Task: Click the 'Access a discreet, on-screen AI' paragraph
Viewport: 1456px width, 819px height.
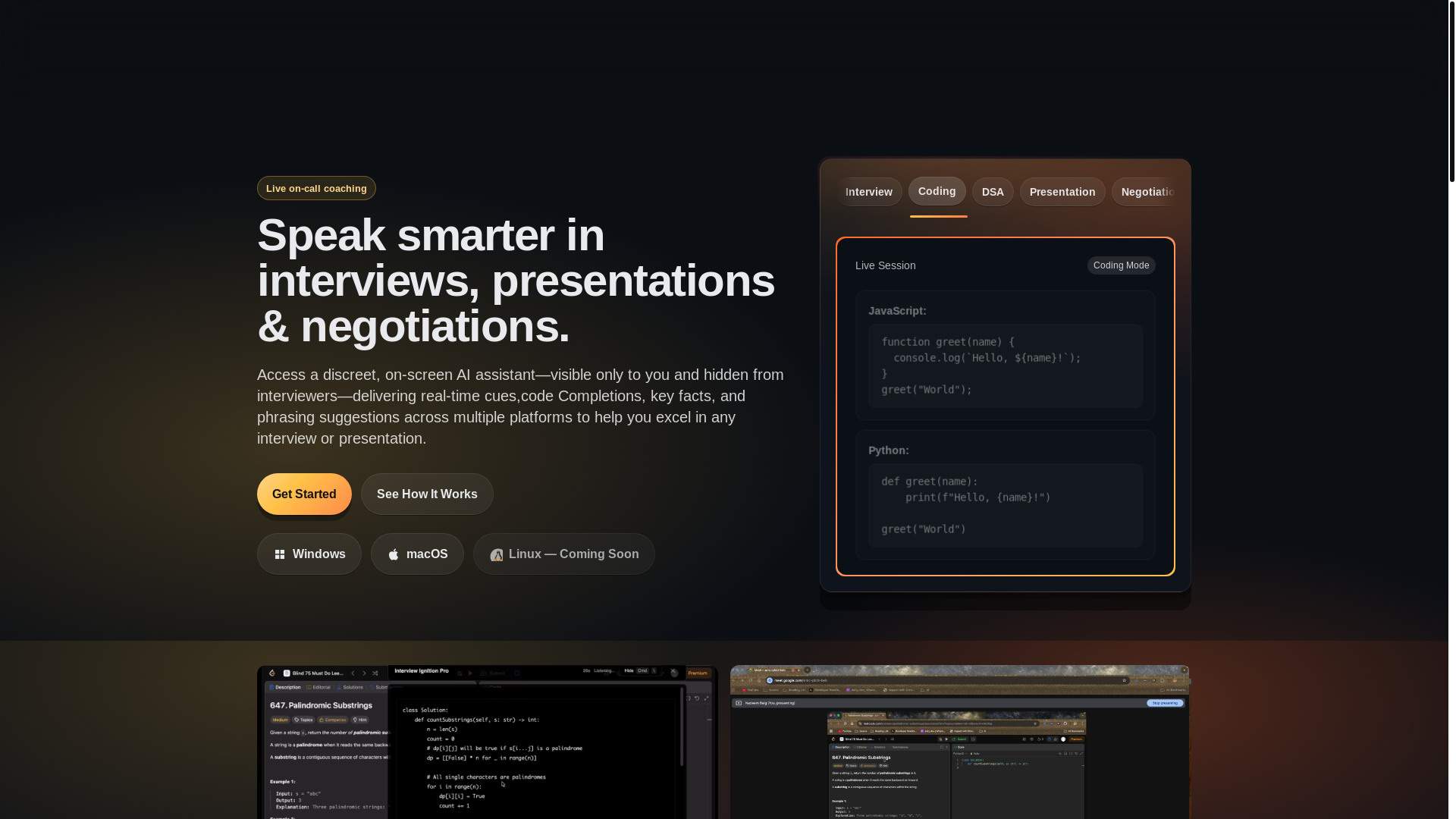Action: click(521, 406)
